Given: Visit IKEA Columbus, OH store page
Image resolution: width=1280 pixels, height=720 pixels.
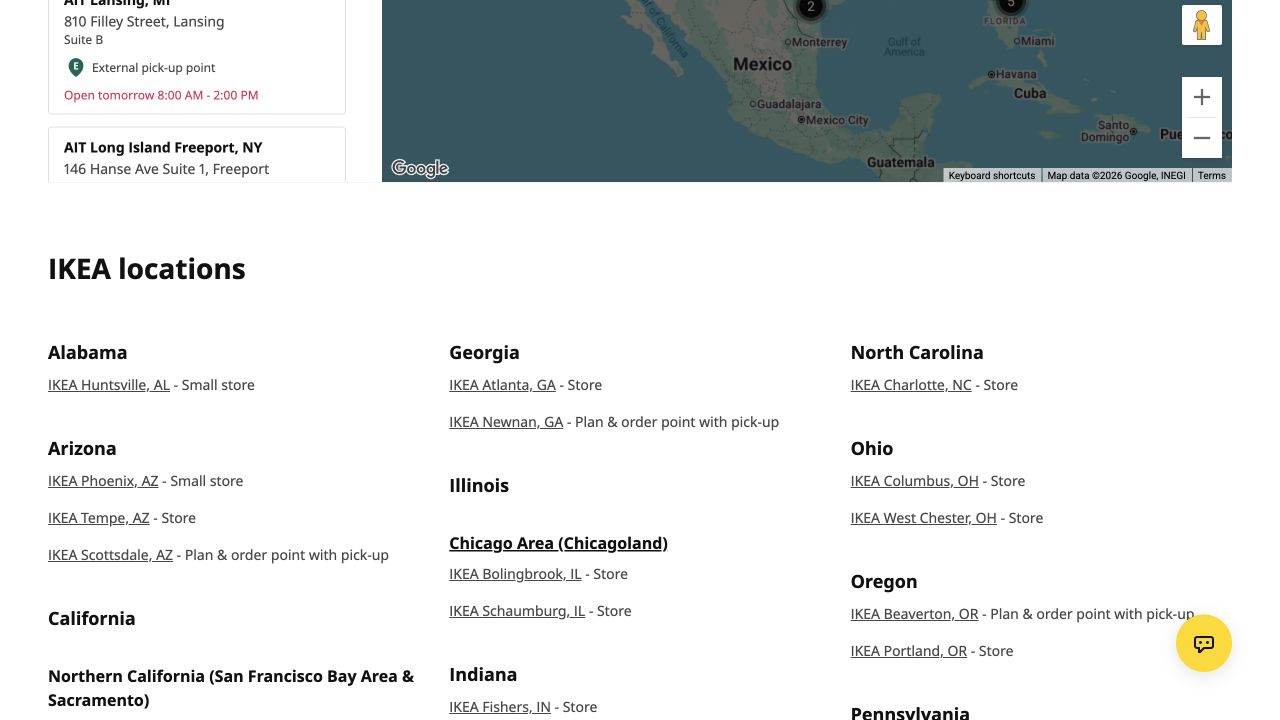Looking at the screenshot, I should [x=915, y=481].
